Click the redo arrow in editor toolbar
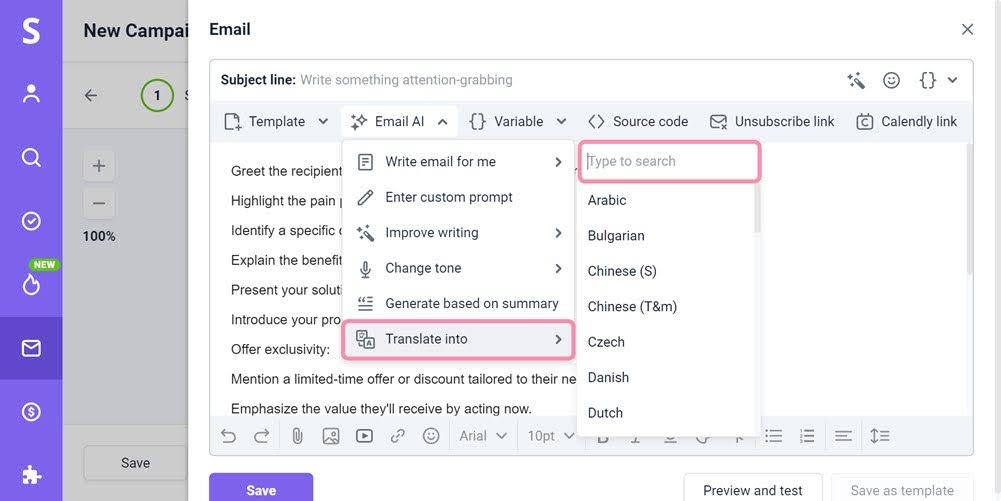1001x501 pixels. (262, 436)
